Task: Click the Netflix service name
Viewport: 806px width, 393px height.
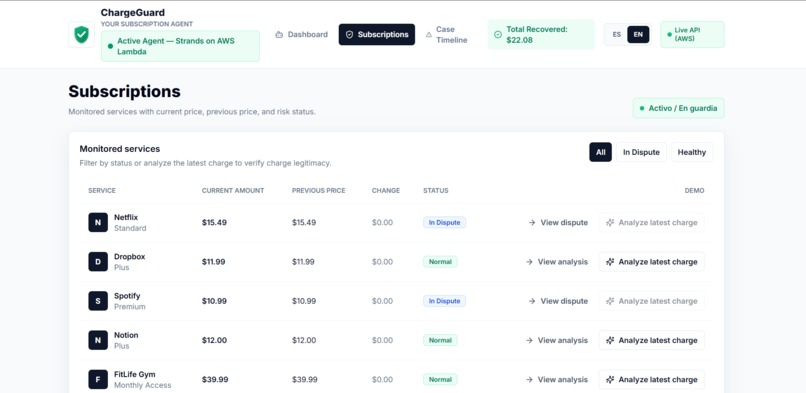Action: click(x=126, y=217)
